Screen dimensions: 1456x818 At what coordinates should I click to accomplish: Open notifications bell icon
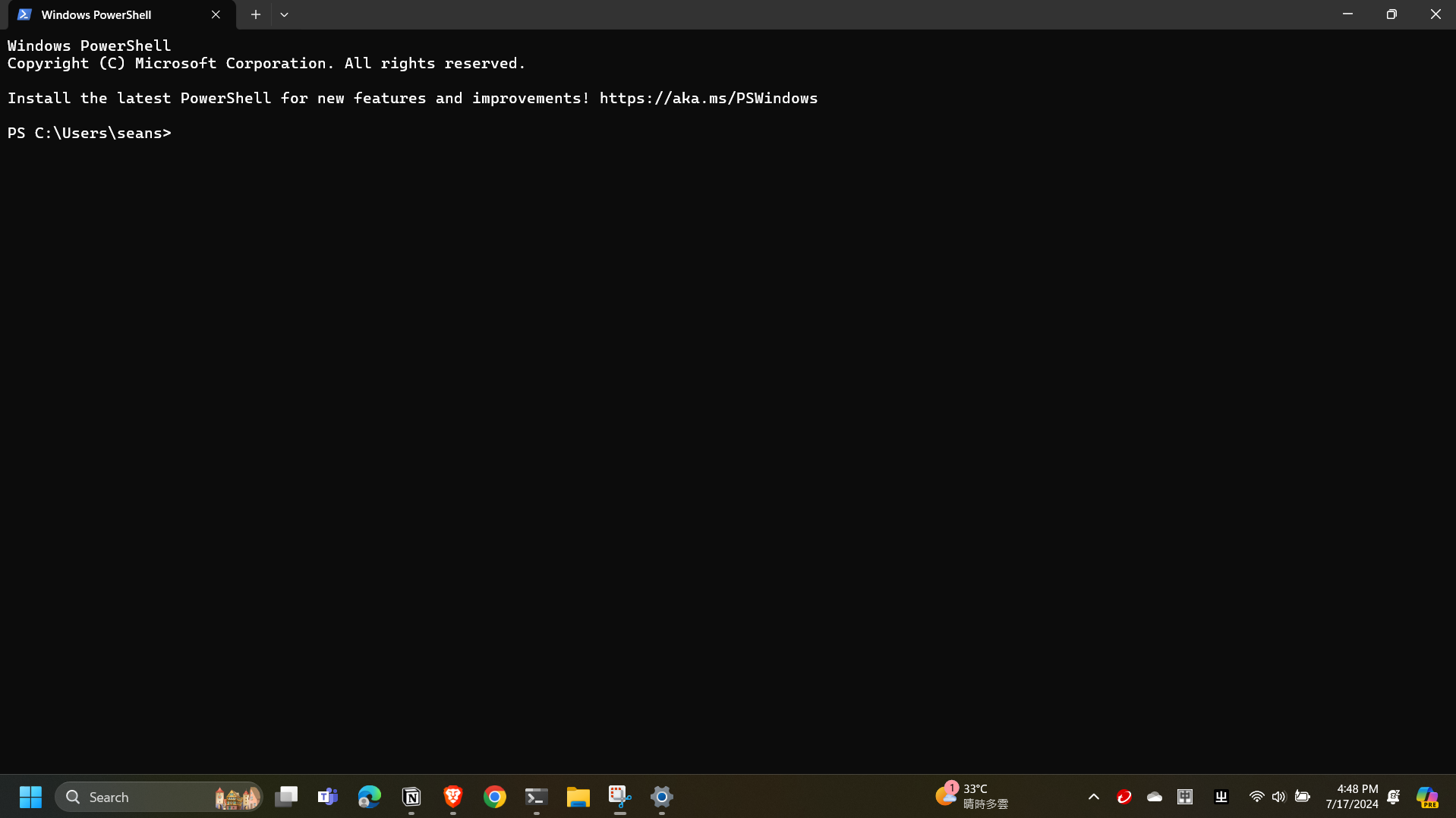point(1394,797)
